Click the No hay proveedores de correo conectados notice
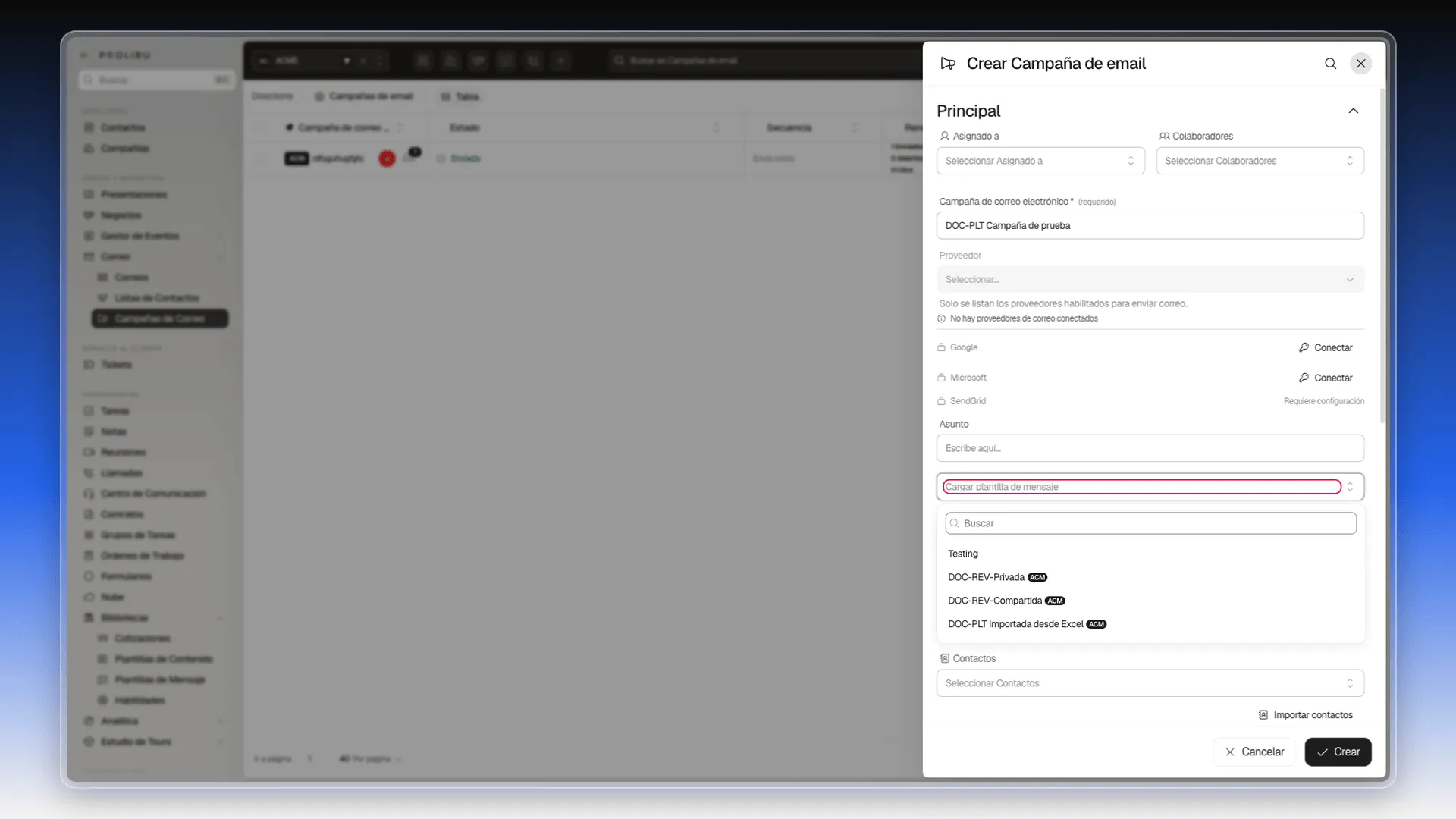This screenshot has width=1456, height=819. tap(1024, 318)
